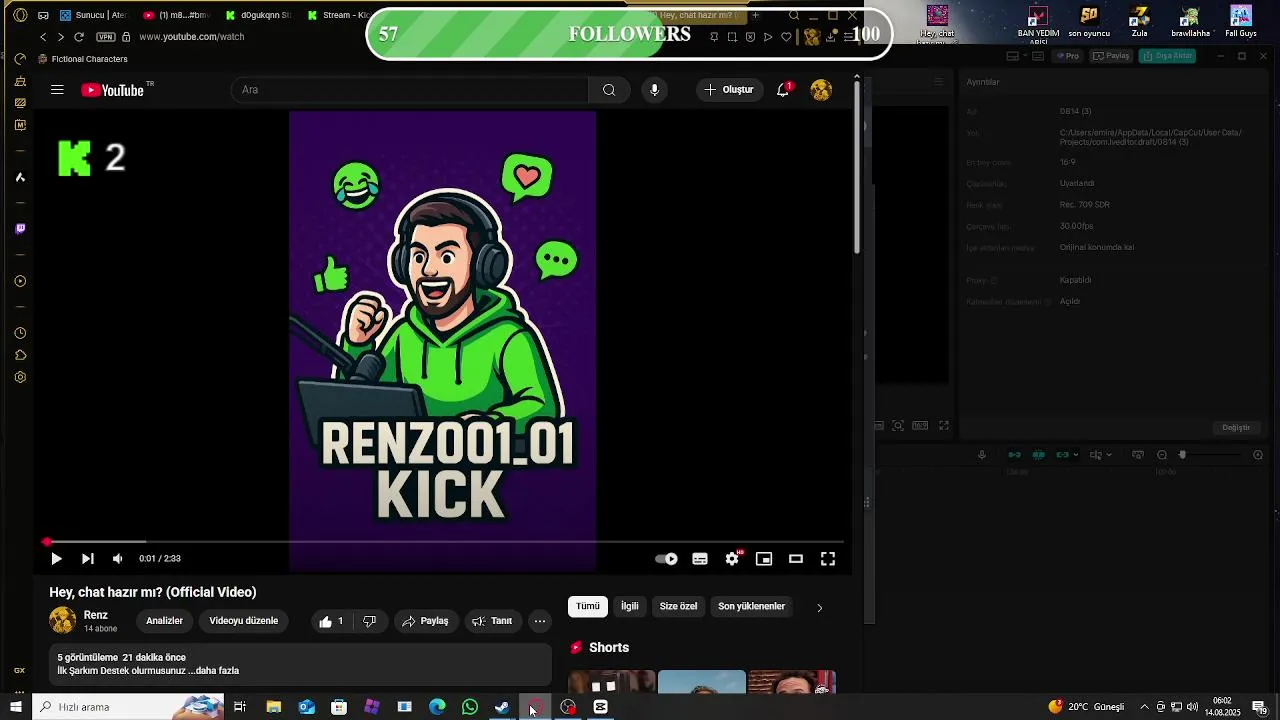The height and width of the screenshot is (720, 1280).
Task: Go back in the browser history
Action: click(43, 37)
